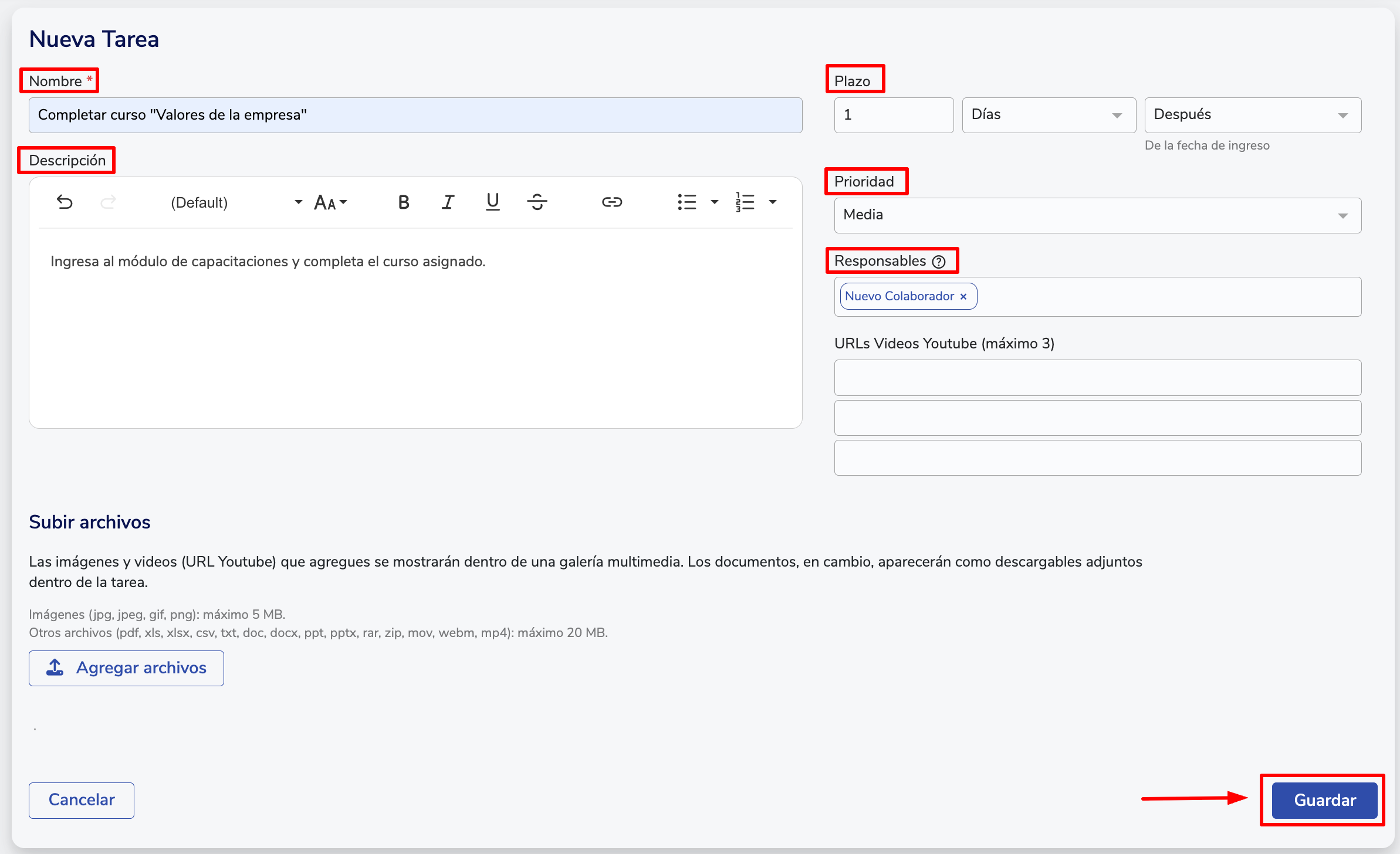This screenshot has width=1400, height=854.
Task: Open the Responsables help question-mark icon
Action: coord(939,262)
